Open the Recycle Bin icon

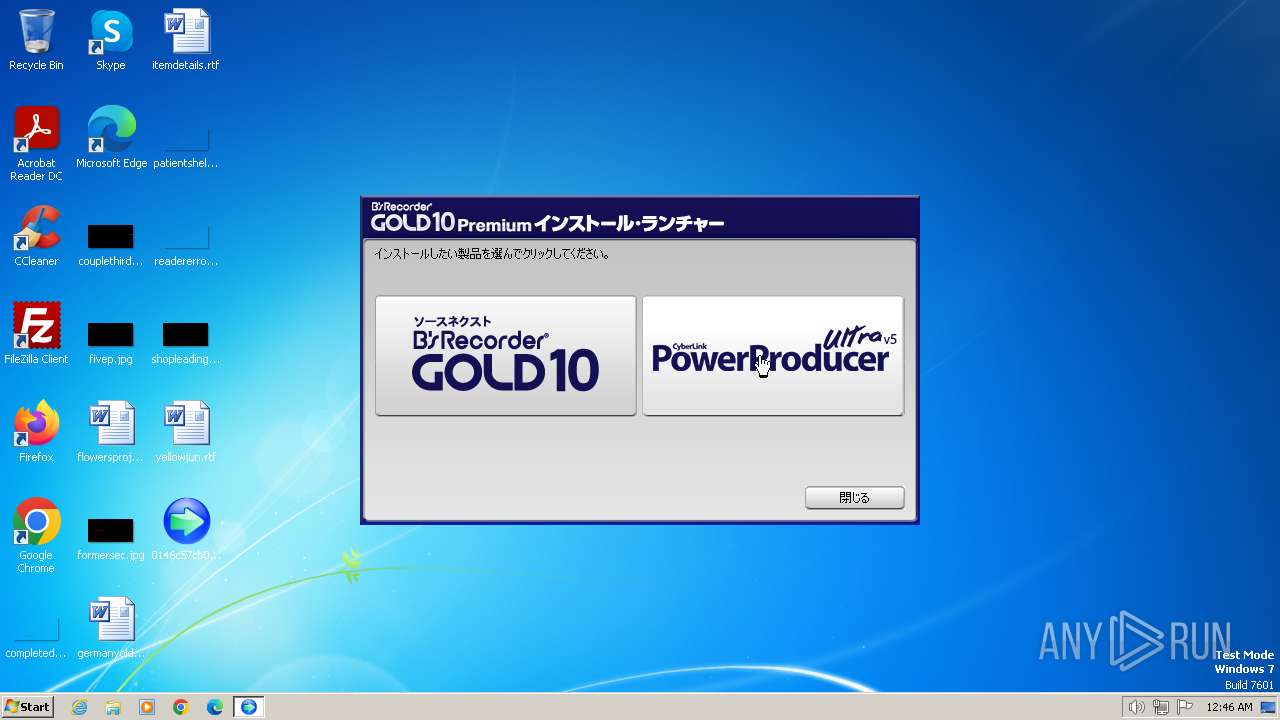(x=36, y=40)
